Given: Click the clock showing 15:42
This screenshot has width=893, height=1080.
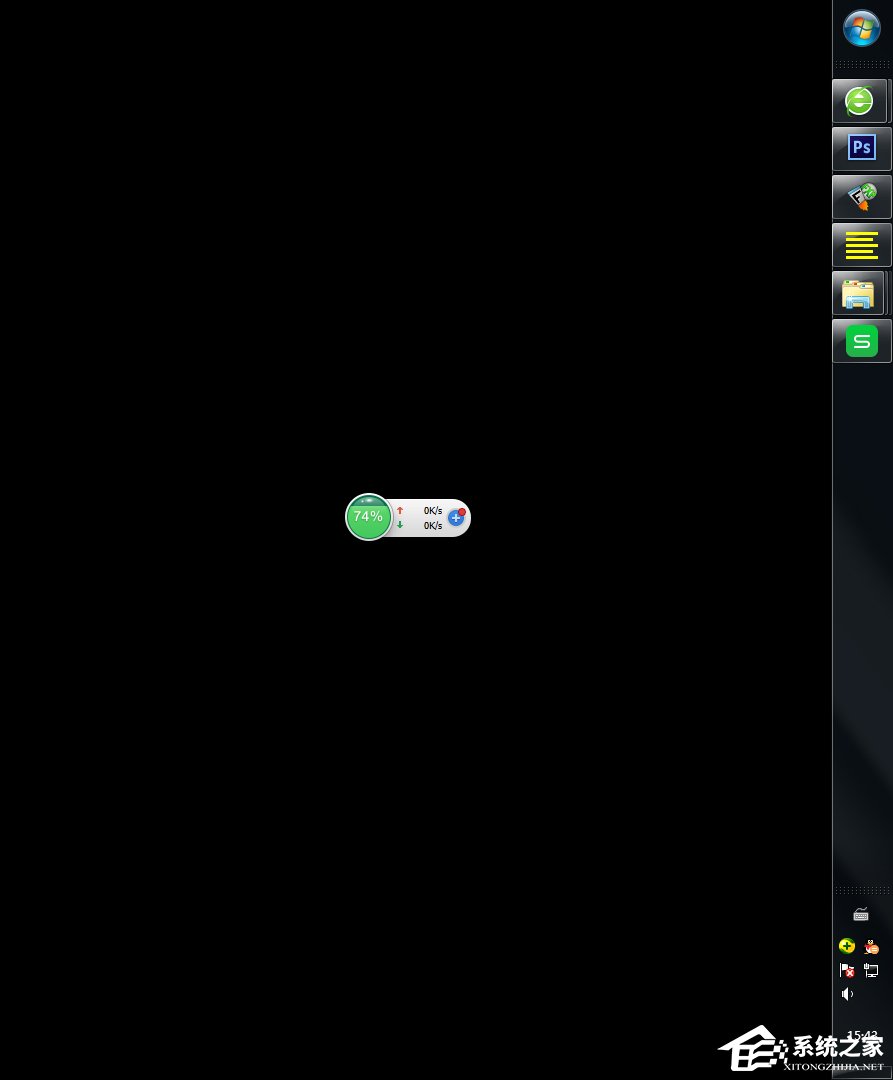Looking at the screenshot, I should pyautogui.click(x=861, y=1035).
